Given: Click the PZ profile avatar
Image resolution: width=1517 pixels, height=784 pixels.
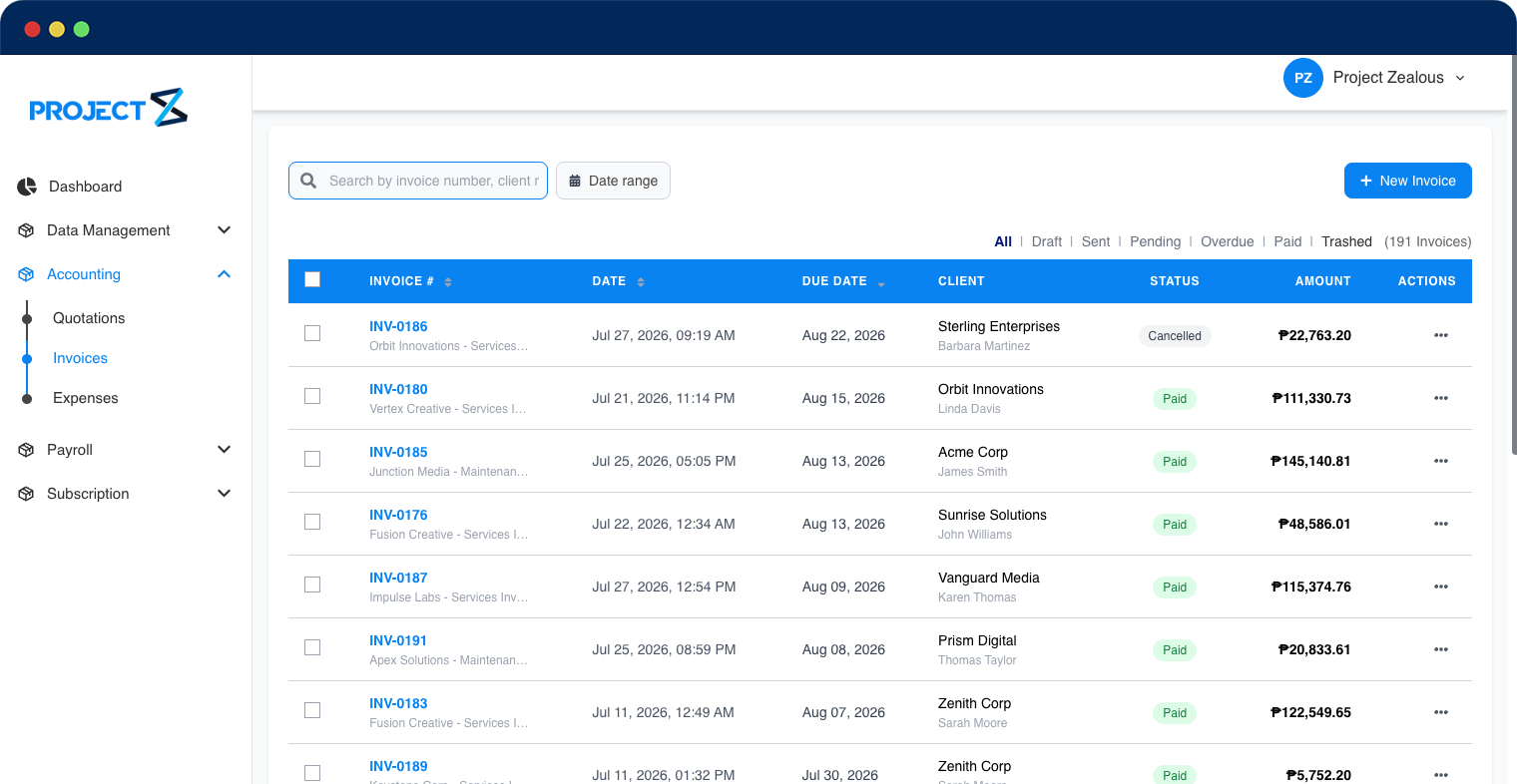Looking at the screenshot, I should [x=1302, y=78].
